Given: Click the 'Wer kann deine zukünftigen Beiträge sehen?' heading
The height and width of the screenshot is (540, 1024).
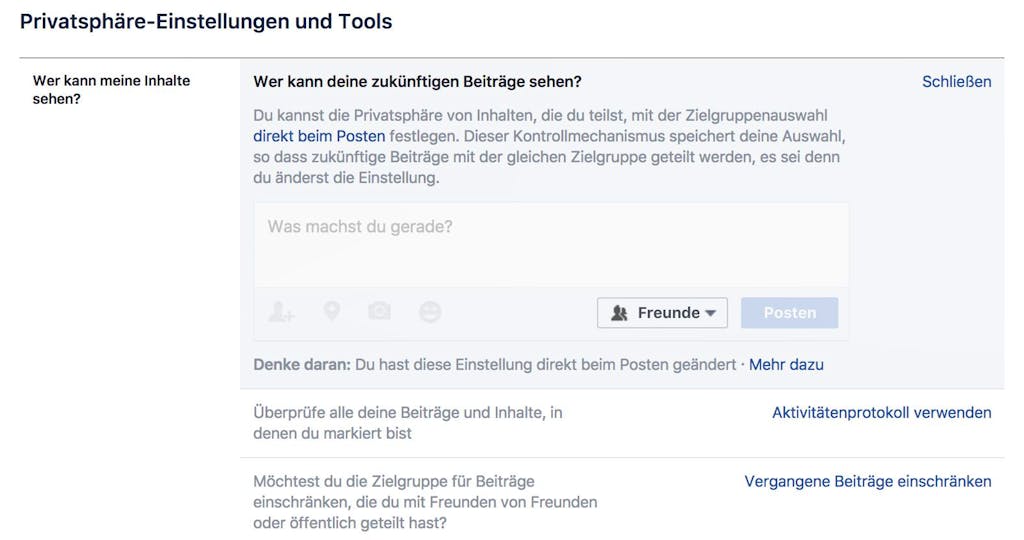Looking at the screenshot, I should pyautogui.click(x=417, y=82).
